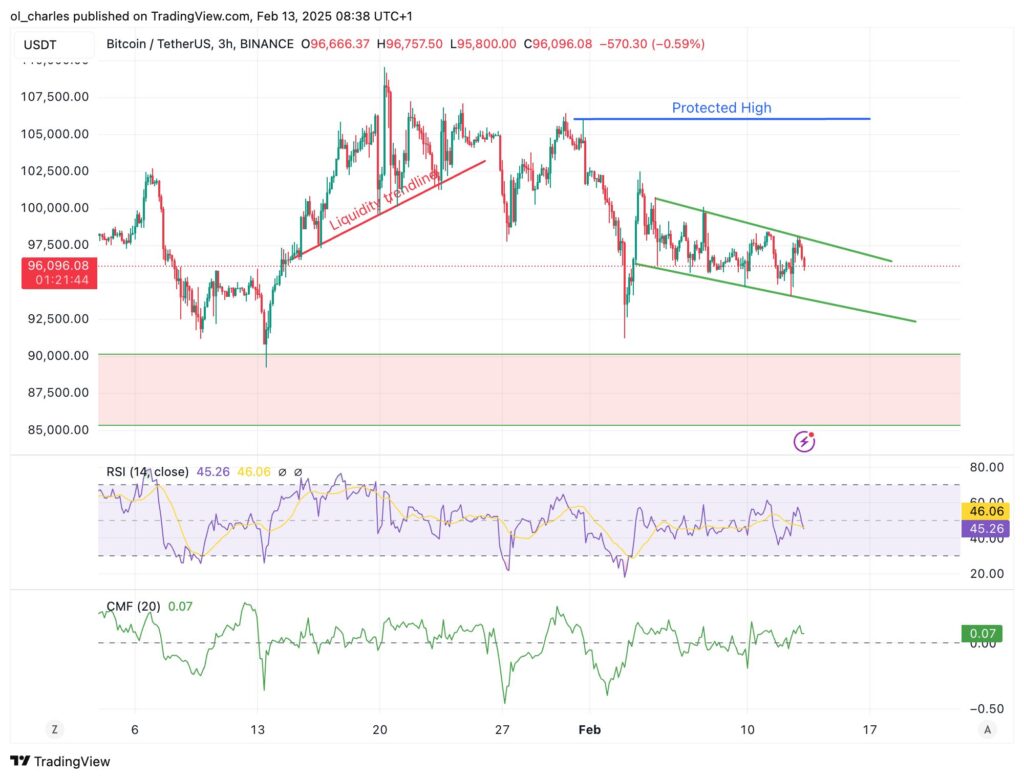Image resolution: width=1024 pixels, height=779 pixels.
Task: Click the purple lightning icon on the chart
Action: [x=803, y=441]
